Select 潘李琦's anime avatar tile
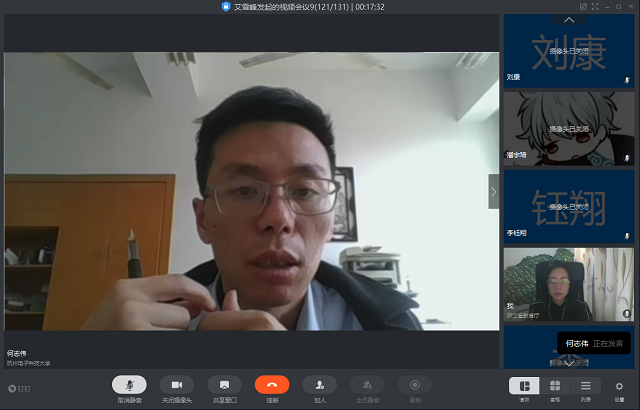640x410 pixels. click(x=568, y=128)
